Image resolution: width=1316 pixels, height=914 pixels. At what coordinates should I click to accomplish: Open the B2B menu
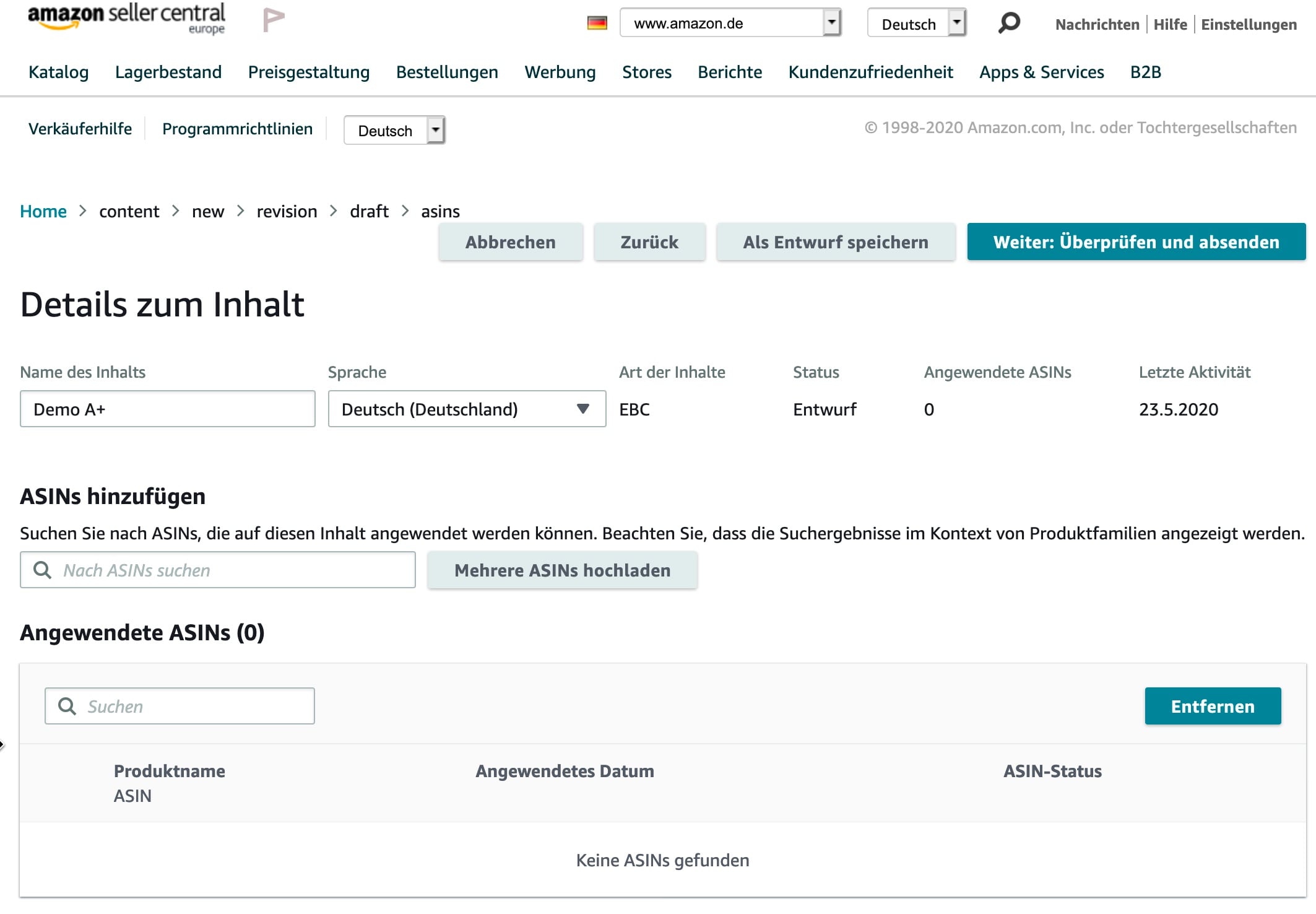[1146, 72]
